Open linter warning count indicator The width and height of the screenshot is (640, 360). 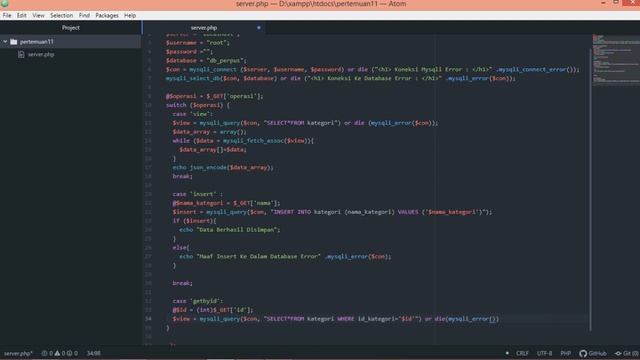pos(60,353)
